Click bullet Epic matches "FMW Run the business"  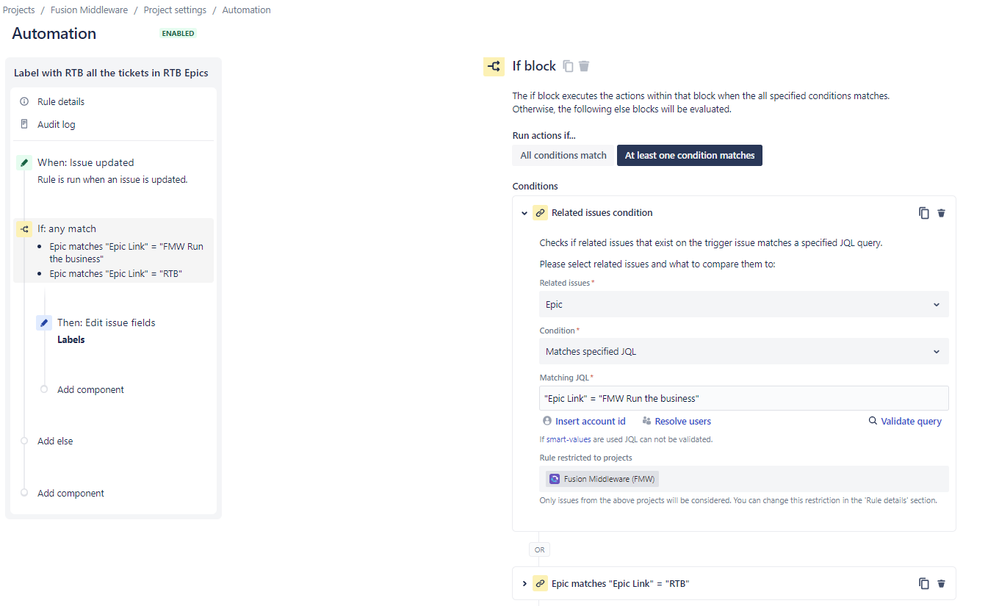126,252
